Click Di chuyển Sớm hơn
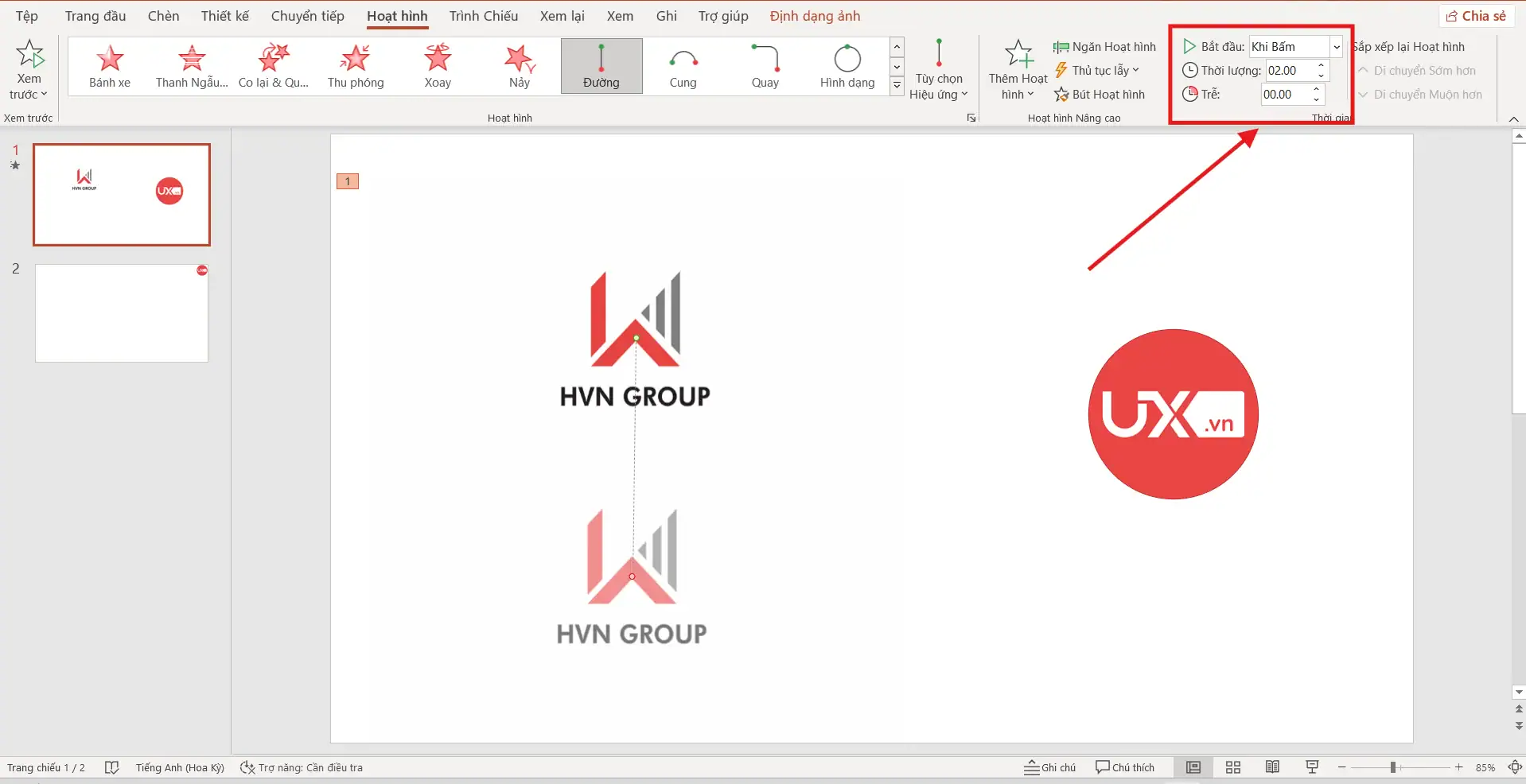This screenshot has height=784, width=1526. click(x=1417, y=71)
